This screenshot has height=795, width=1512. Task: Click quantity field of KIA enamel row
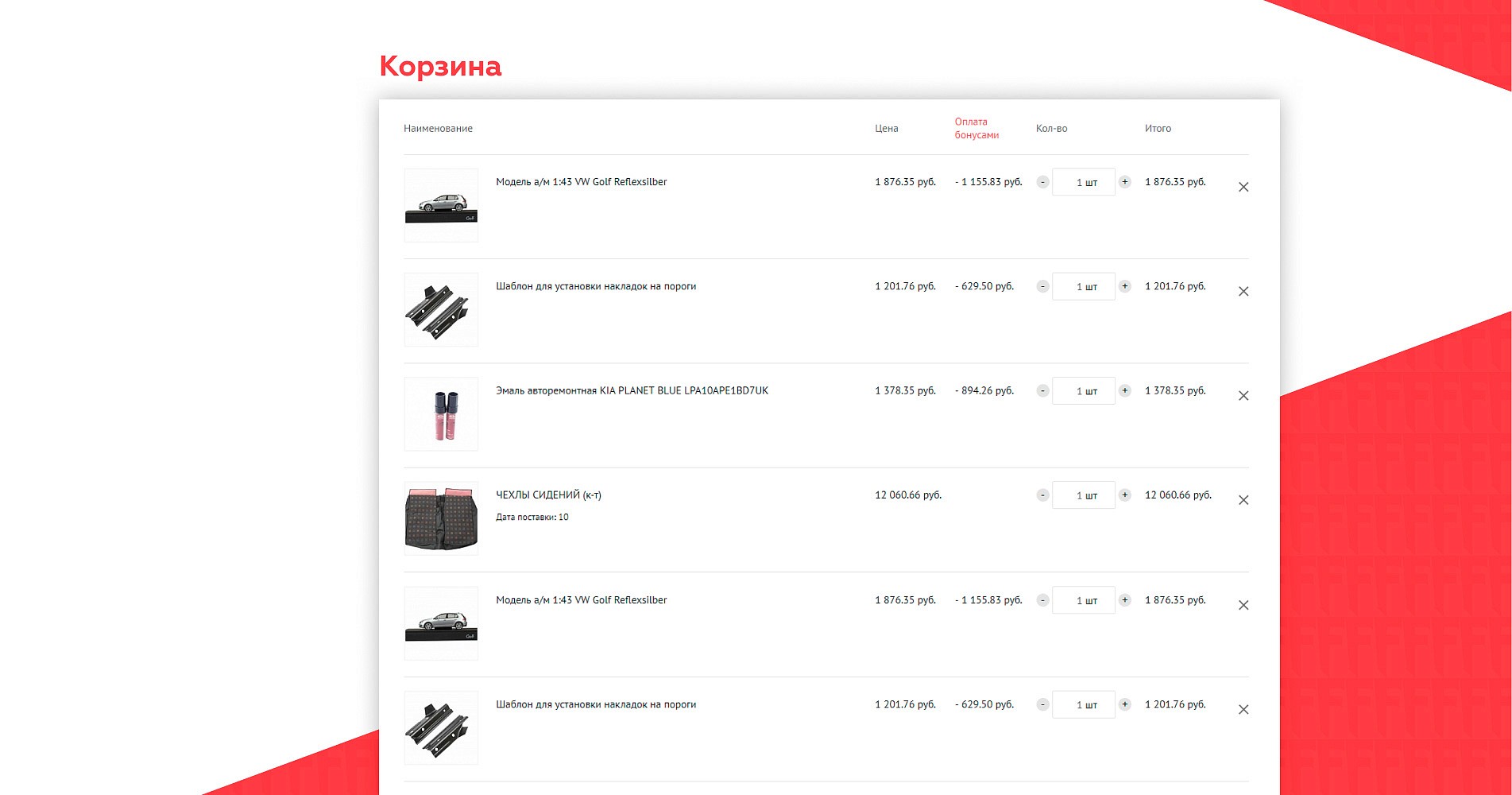[1084, 391]
